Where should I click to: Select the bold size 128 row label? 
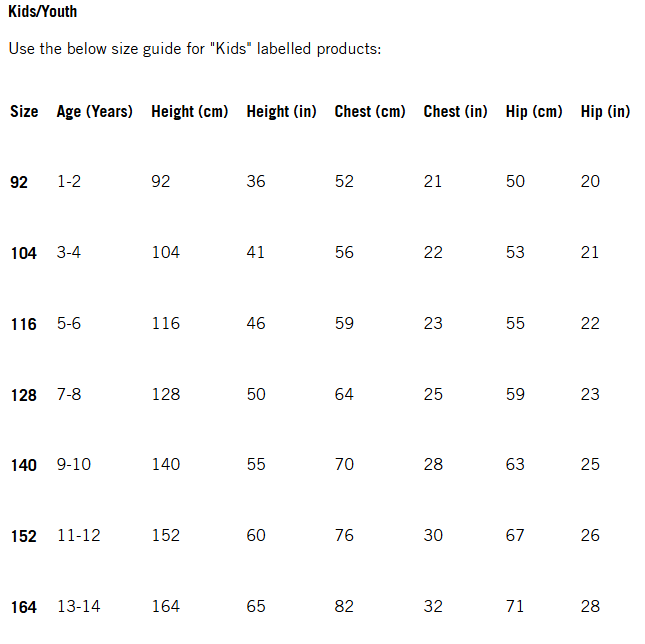pyautogui.click(x=23, y=395)
